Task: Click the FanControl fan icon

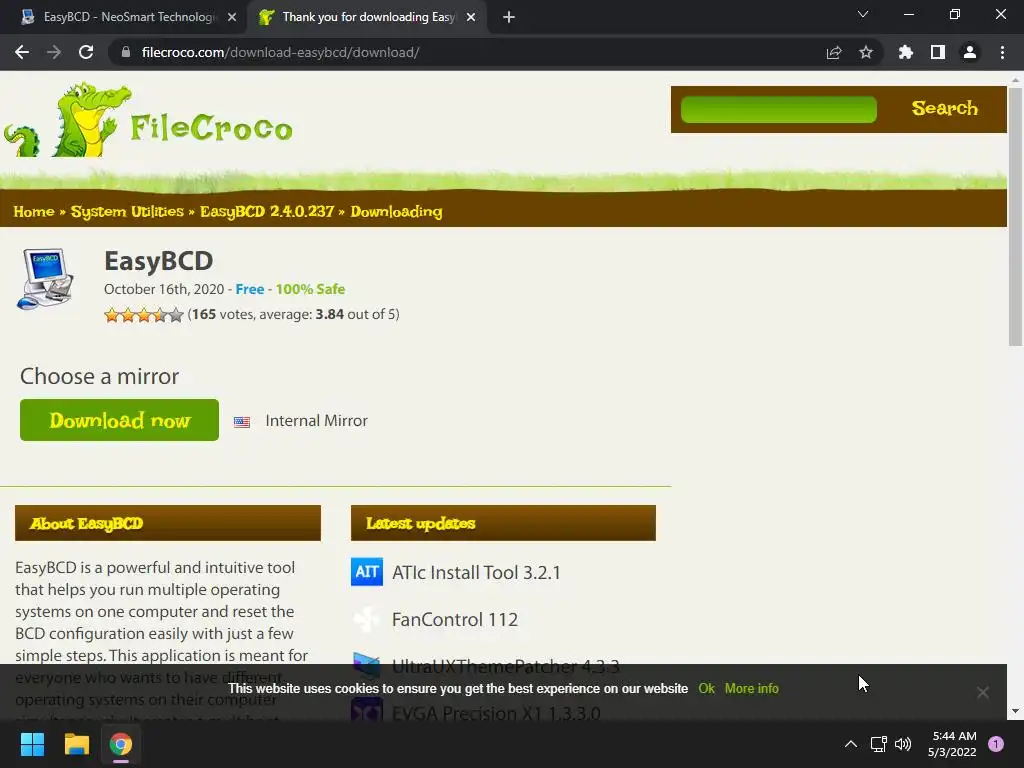Action: coord(367,619)
